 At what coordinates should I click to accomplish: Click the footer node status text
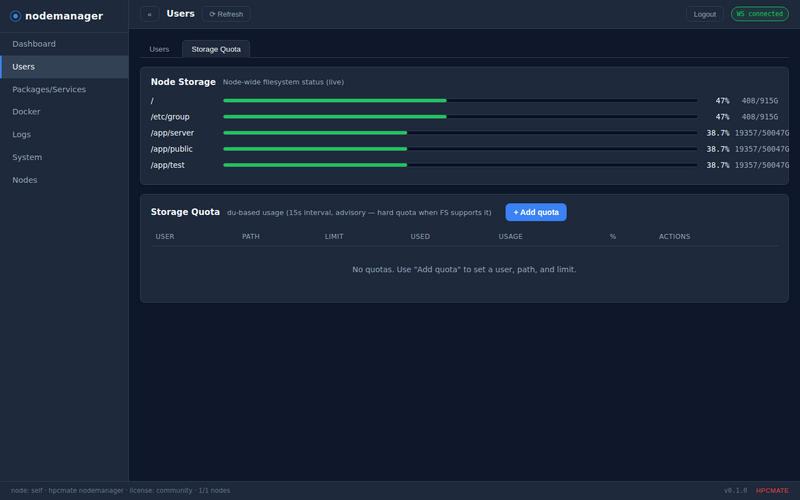(x=120, y=490)
